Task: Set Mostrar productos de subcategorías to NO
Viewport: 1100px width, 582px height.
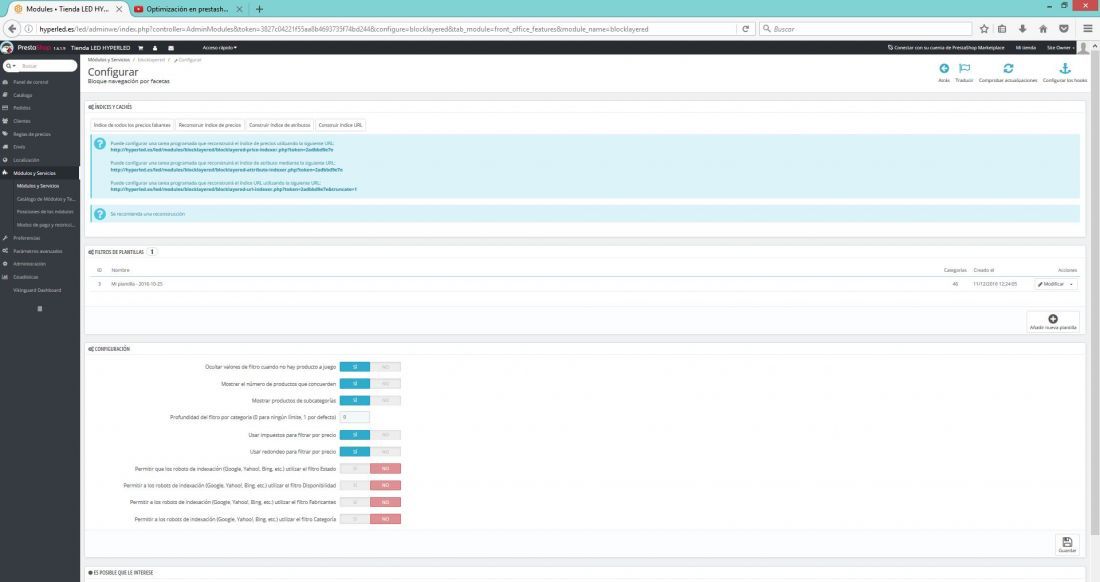Action: pyautogui.click(x=385, y=400)
